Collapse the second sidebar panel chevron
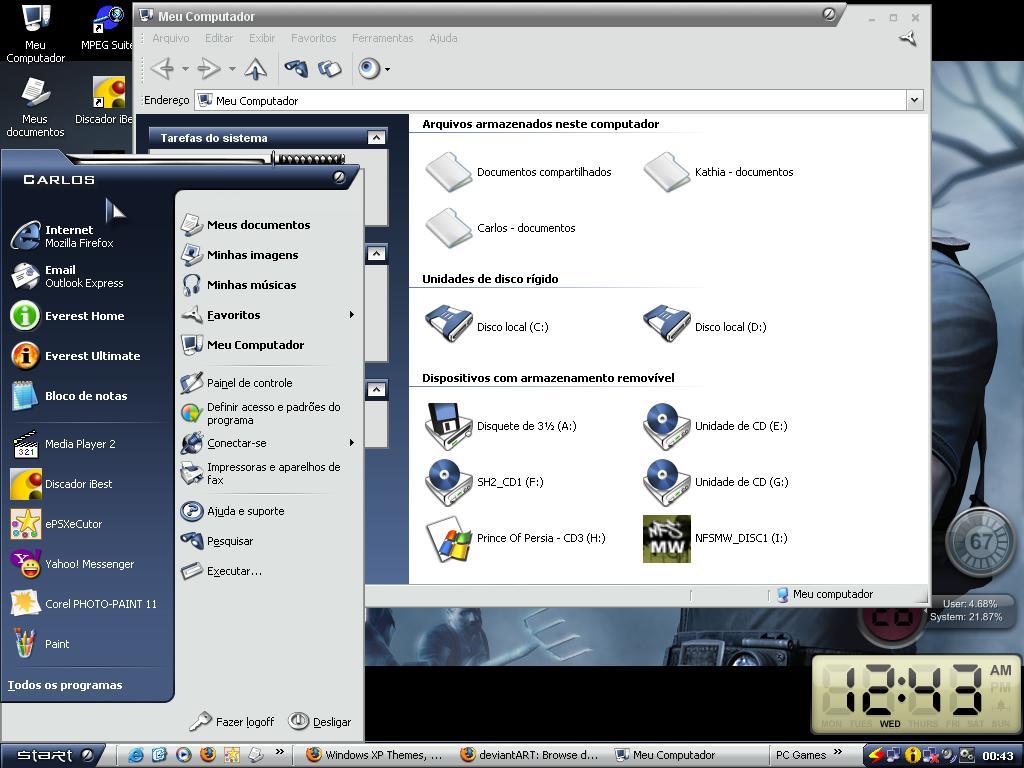Screen dimensions: 1024x768 tap(376, 253)
